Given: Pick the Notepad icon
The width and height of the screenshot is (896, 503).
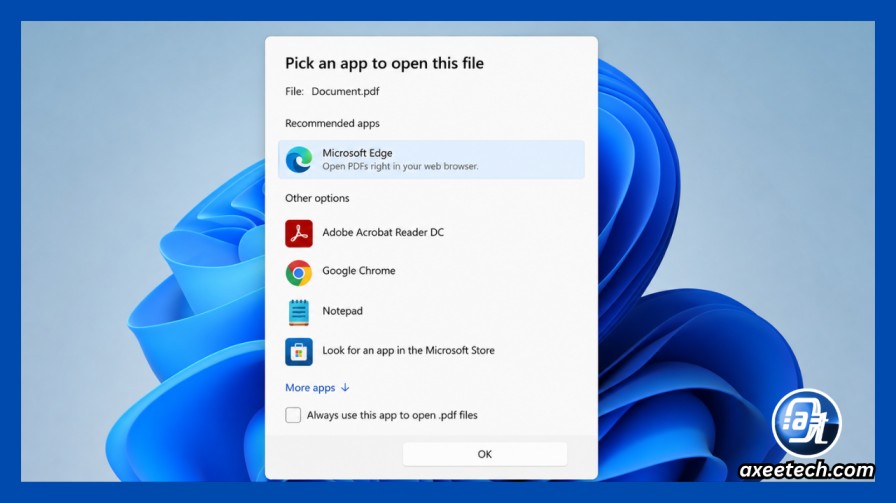Looking at the screenshot, I should (x=299, y=312).
